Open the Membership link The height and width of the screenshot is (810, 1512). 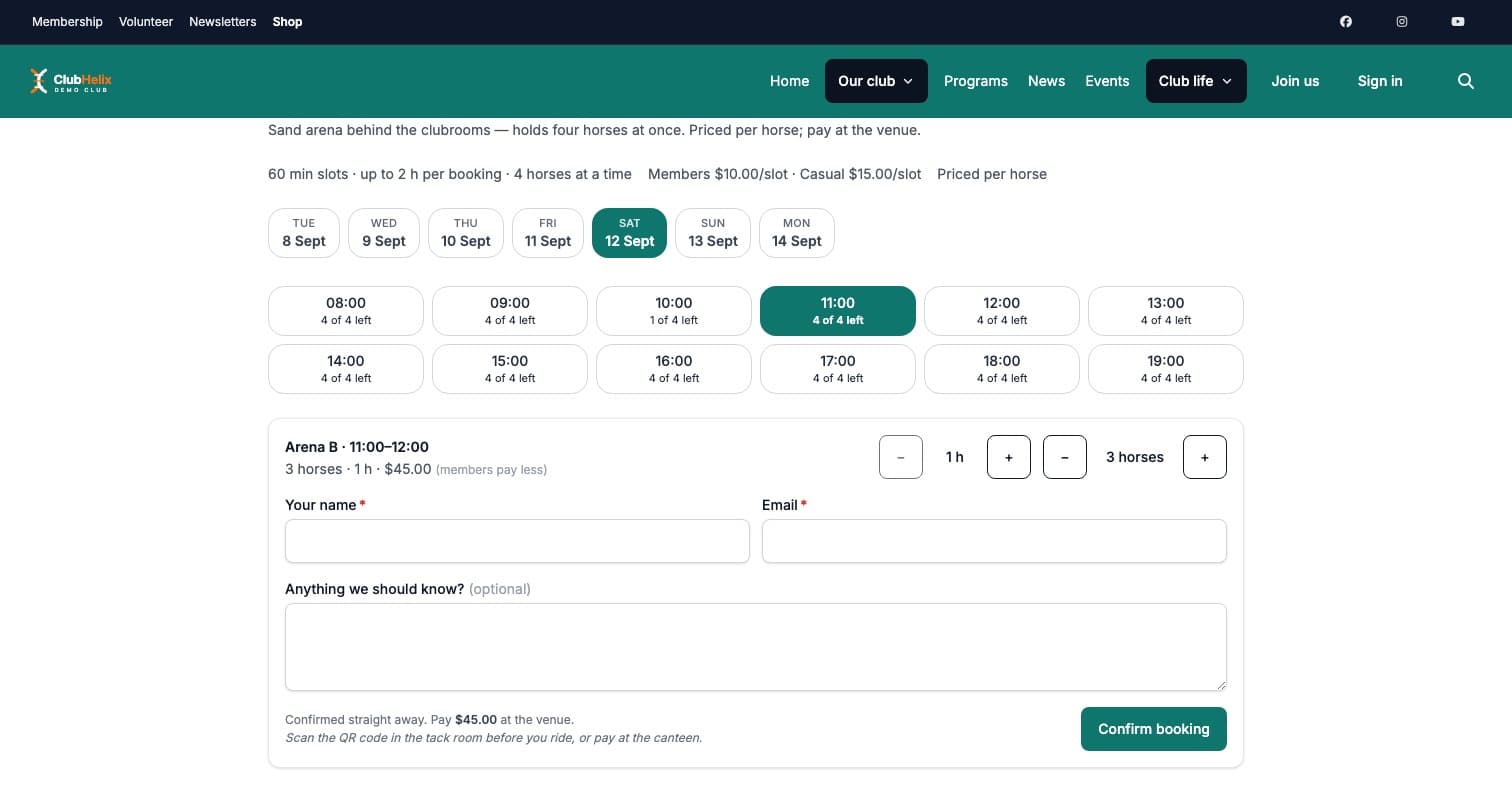[x=67, y=22]
